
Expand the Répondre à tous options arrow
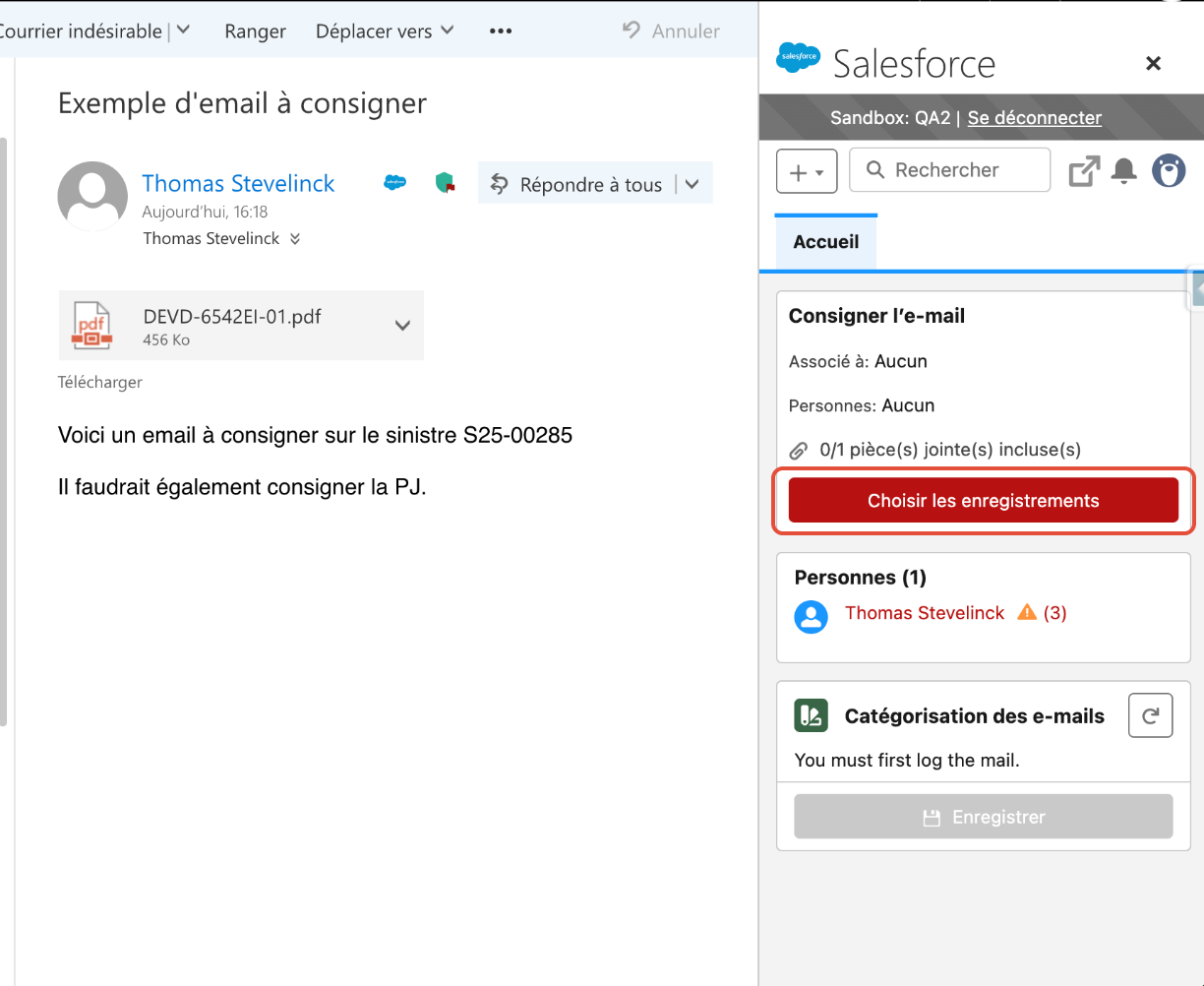[692, 184]
